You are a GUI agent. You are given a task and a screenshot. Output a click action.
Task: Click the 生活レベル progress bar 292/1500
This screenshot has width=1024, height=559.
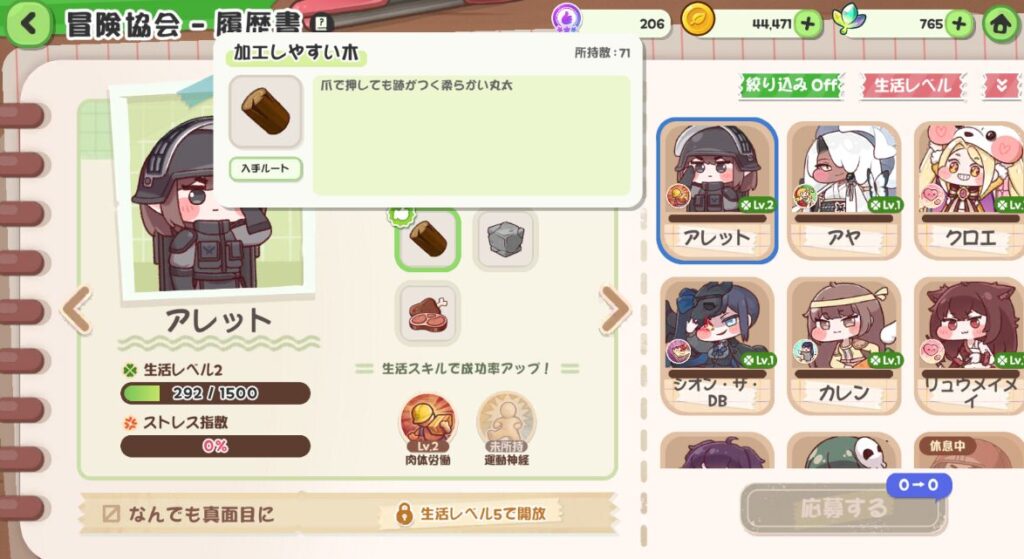pyautogui.click(x=216, y=393)
